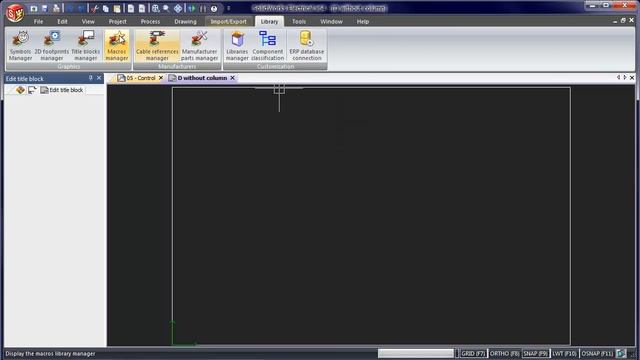This screenshot has width=640, height=360.
Task: Click the camera icon in quick access toolbar
Action: (34, 8)
